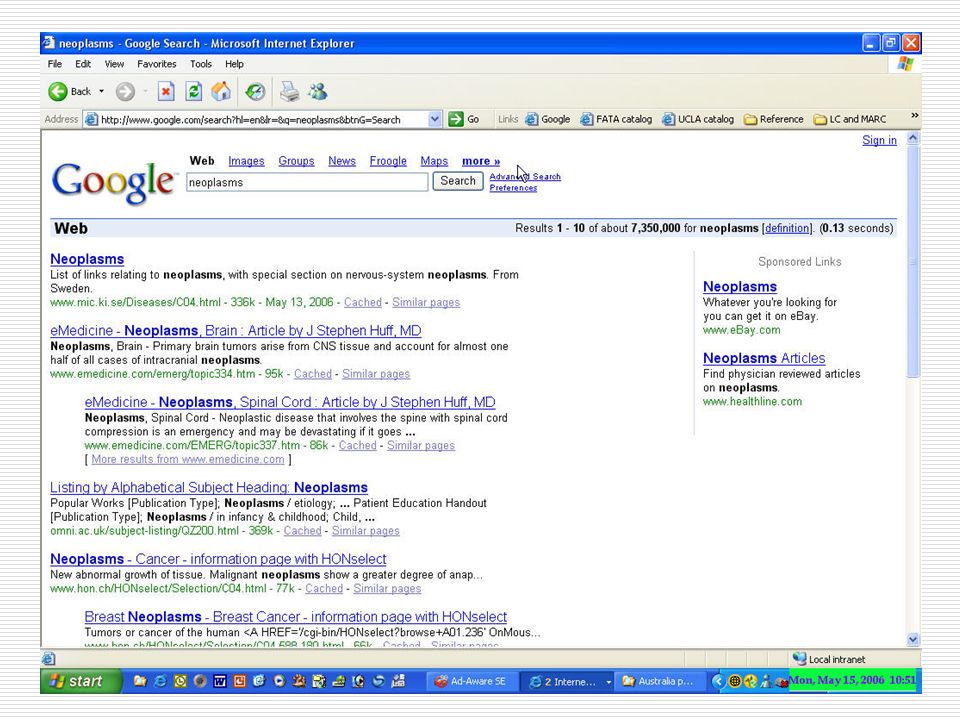Open More results from www.emedicine.com
Screen dimensions: 960x720
pyautogui.click(x=188, y=459)
